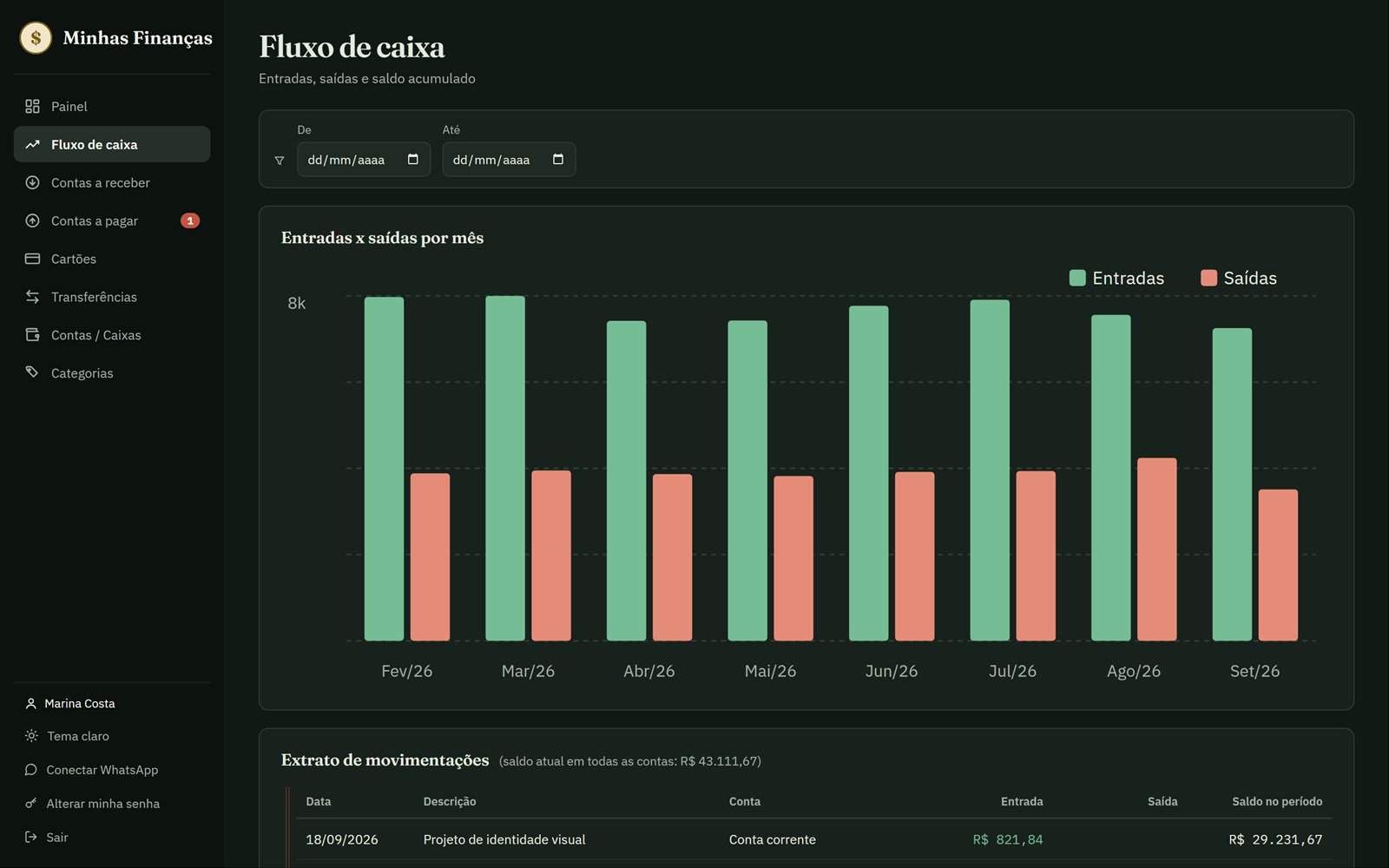Click the Mai/26 green Entradas bar
The image size is (1389, 868).
(x=747, y=481)
